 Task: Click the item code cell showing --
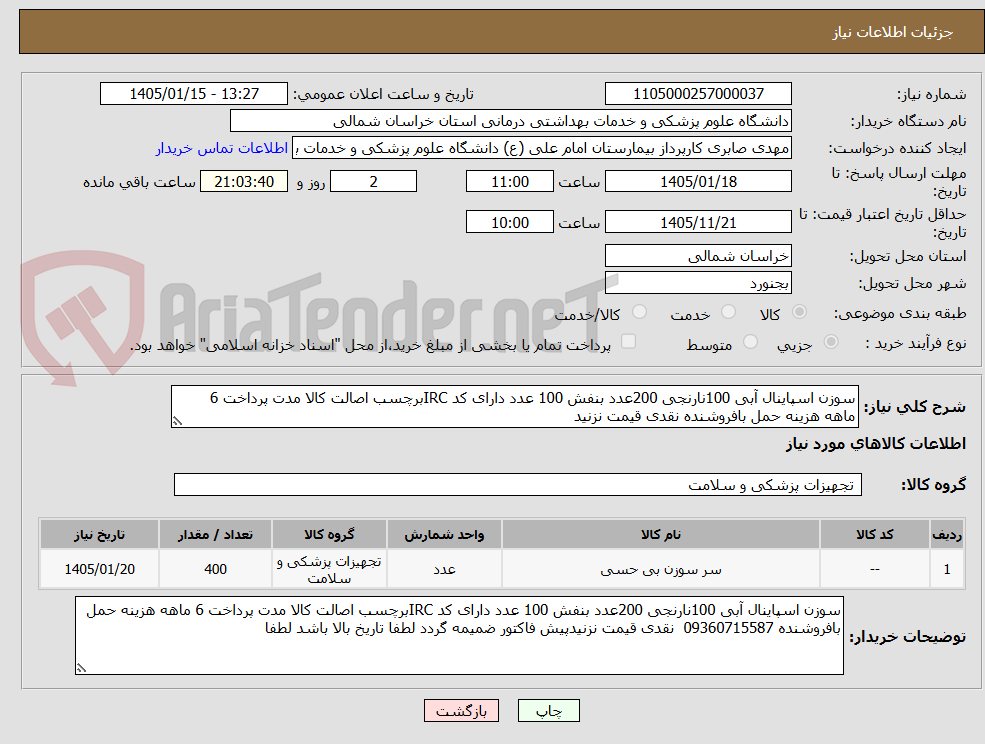click(x=874, y=569)
